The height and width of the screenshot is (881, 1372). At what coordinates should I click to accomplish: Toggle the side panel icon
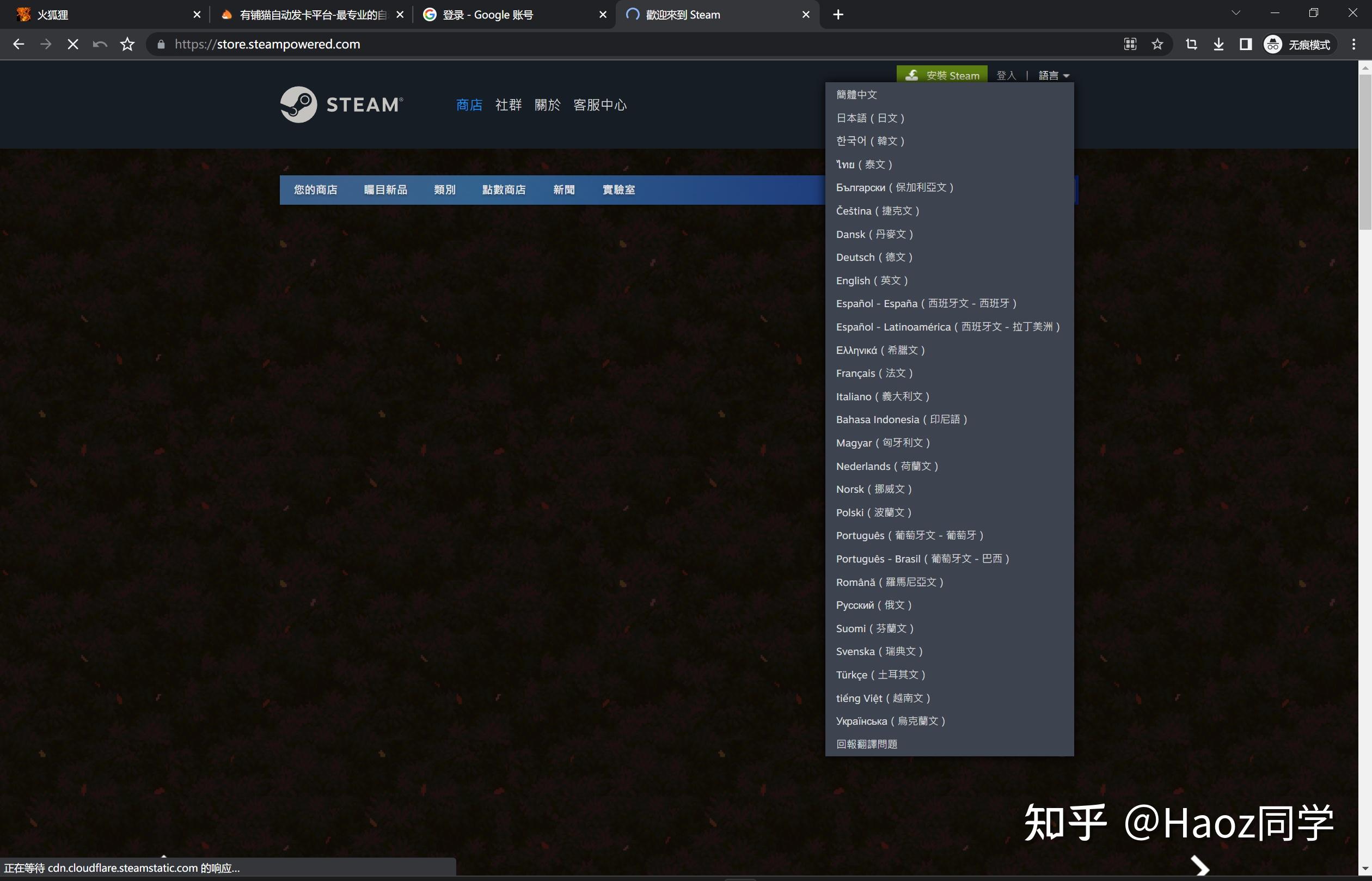[x=1246, y=44]
